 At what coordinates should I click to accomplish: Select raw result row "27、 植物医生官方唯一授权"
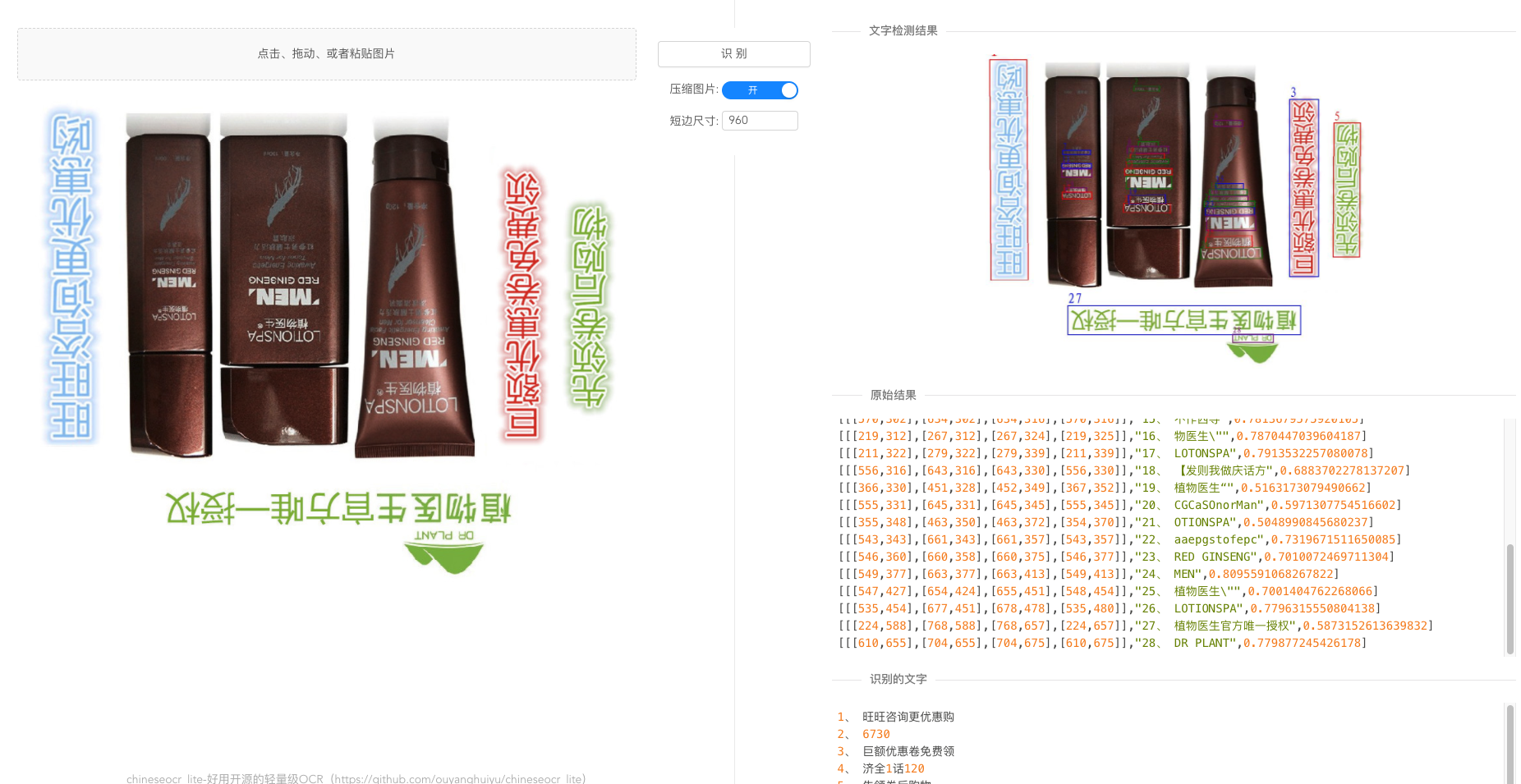point(1136,626)
